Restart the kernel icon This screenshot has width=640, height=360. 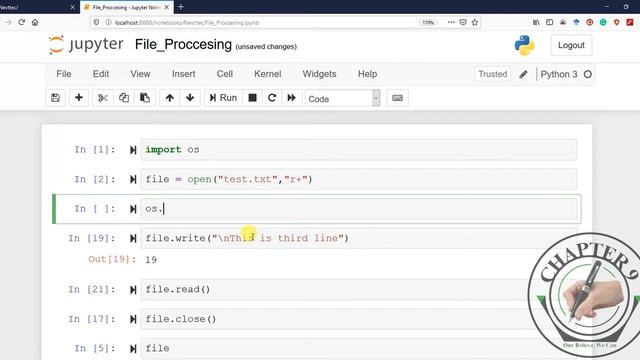point(272,98)
